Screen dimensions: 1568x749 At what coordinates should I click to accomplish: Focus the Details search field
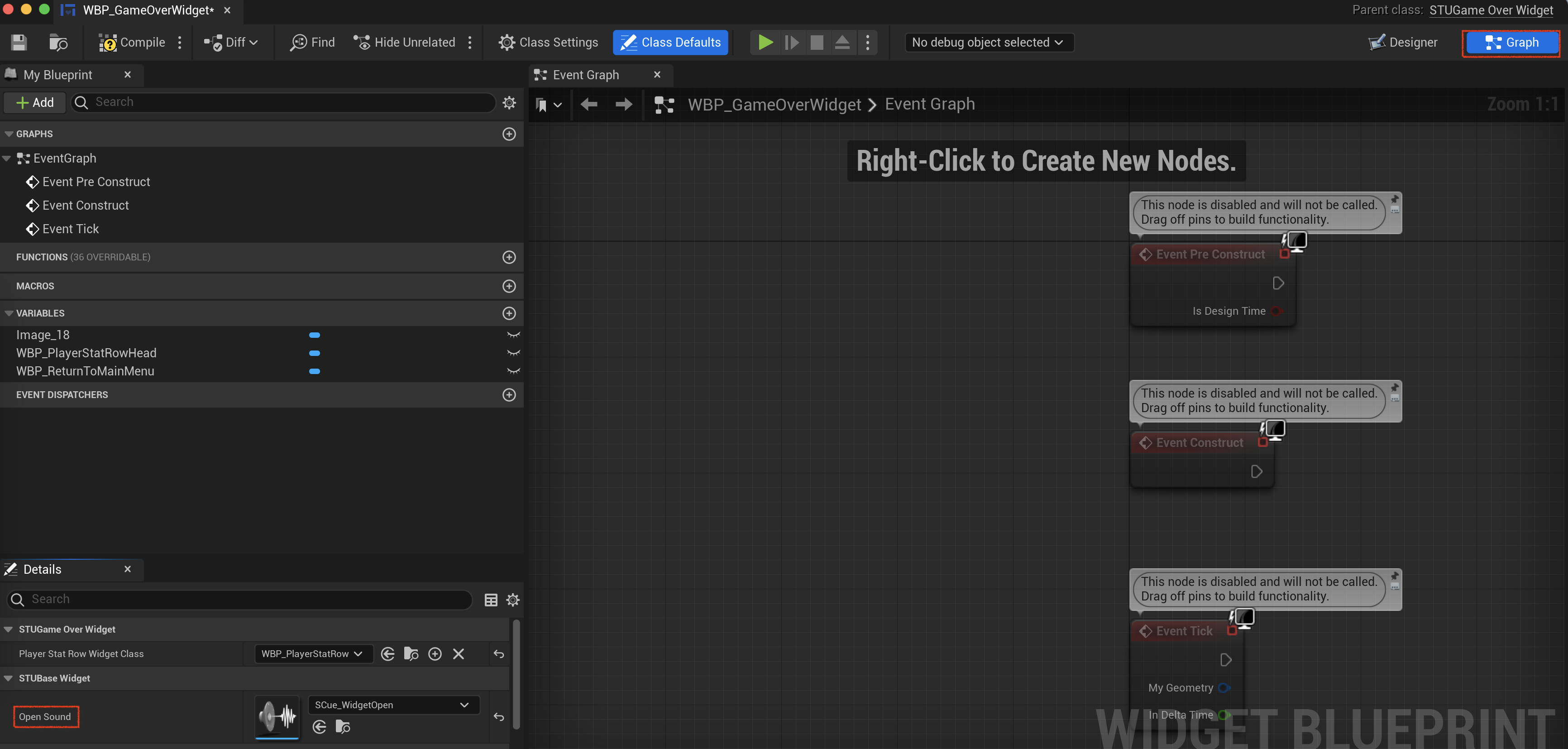click(240, 599)
